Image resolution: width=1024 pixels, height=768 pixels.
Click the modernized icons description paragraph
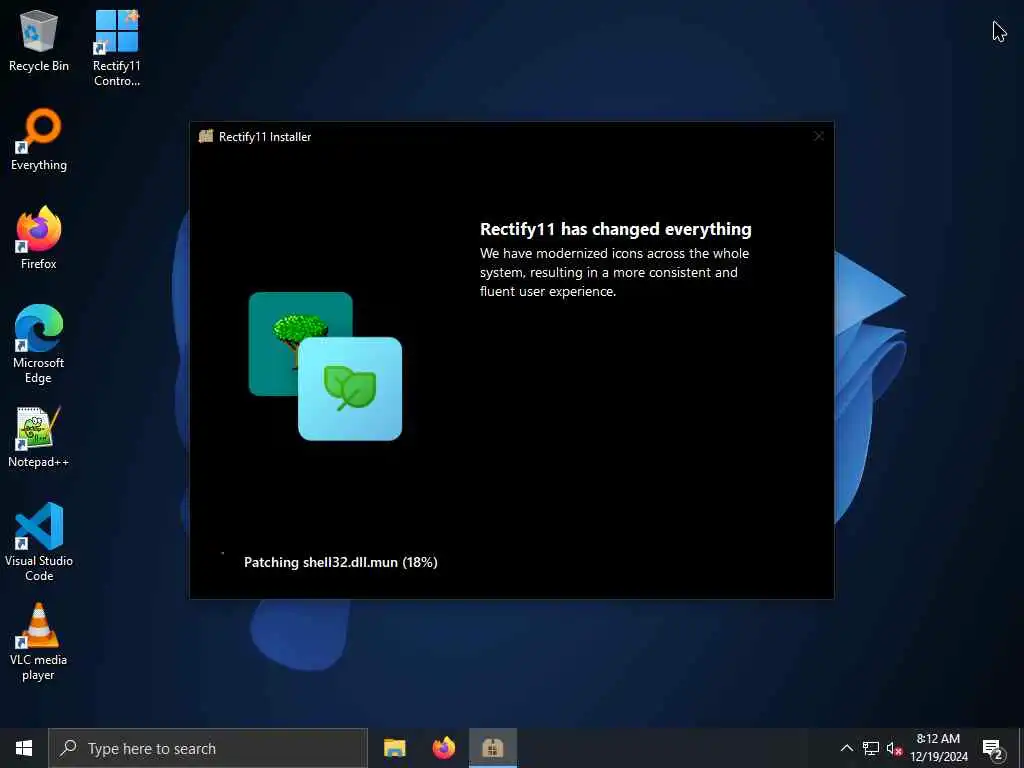(x=615, y=272)
